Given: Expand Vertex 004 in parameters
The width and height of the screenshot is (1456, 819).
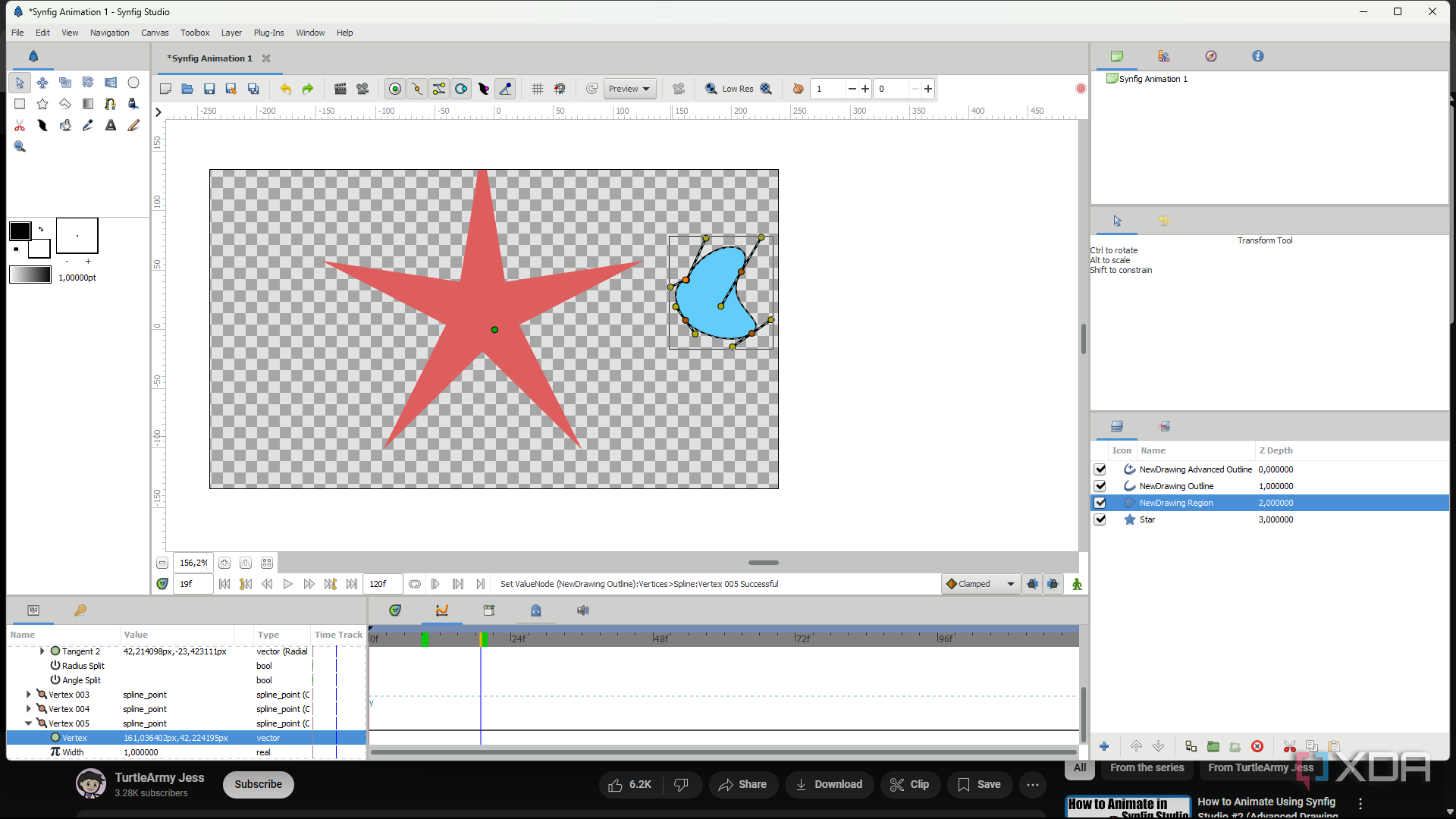Looking at the screenshot, I should (29, 709).
